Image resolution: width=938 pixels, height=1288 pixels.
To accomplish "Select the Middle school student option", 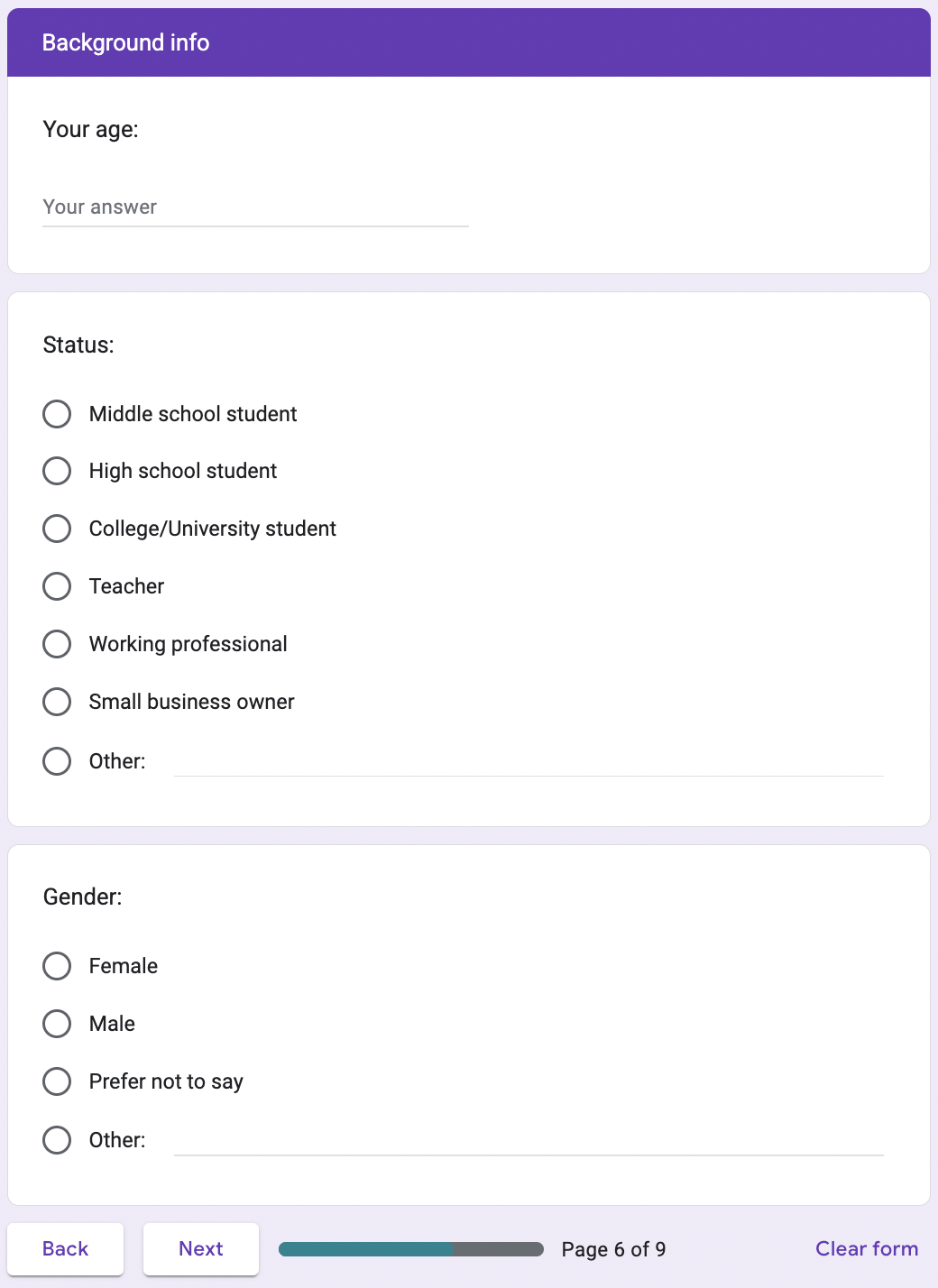I will pos(57,414).
